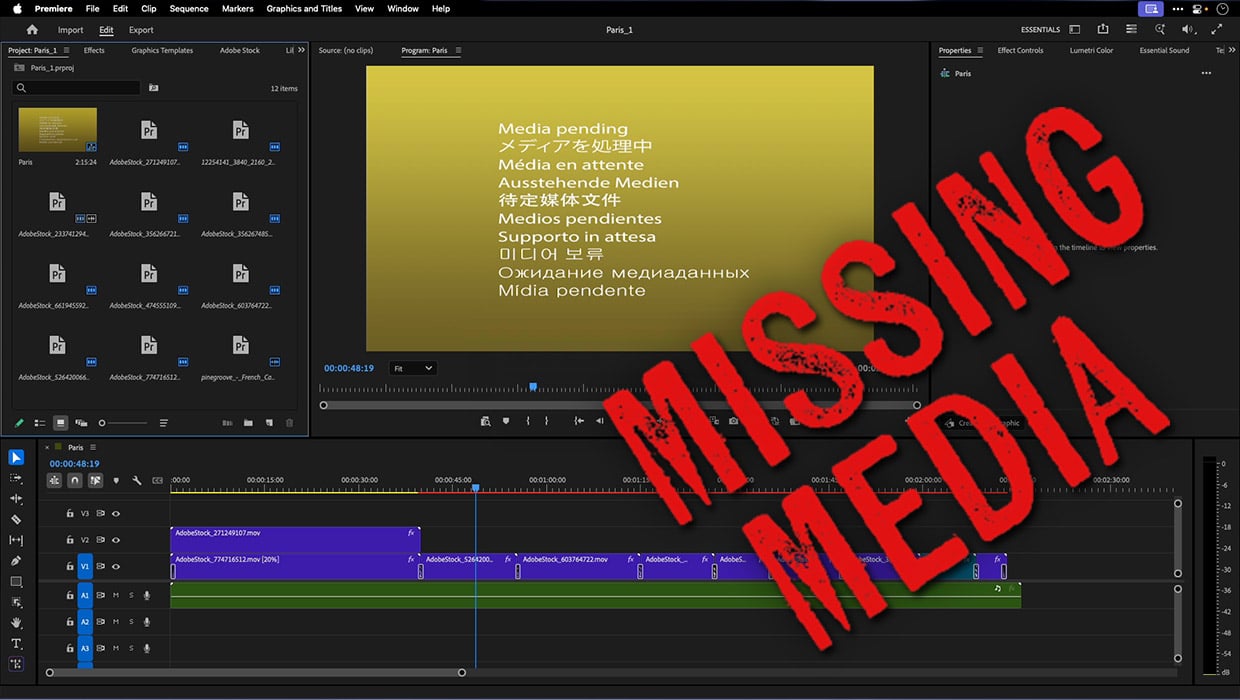Click the green pencil writable project icon
Image resolution: width=1240 pixels, height=700 pixels.
coord(19,423)
